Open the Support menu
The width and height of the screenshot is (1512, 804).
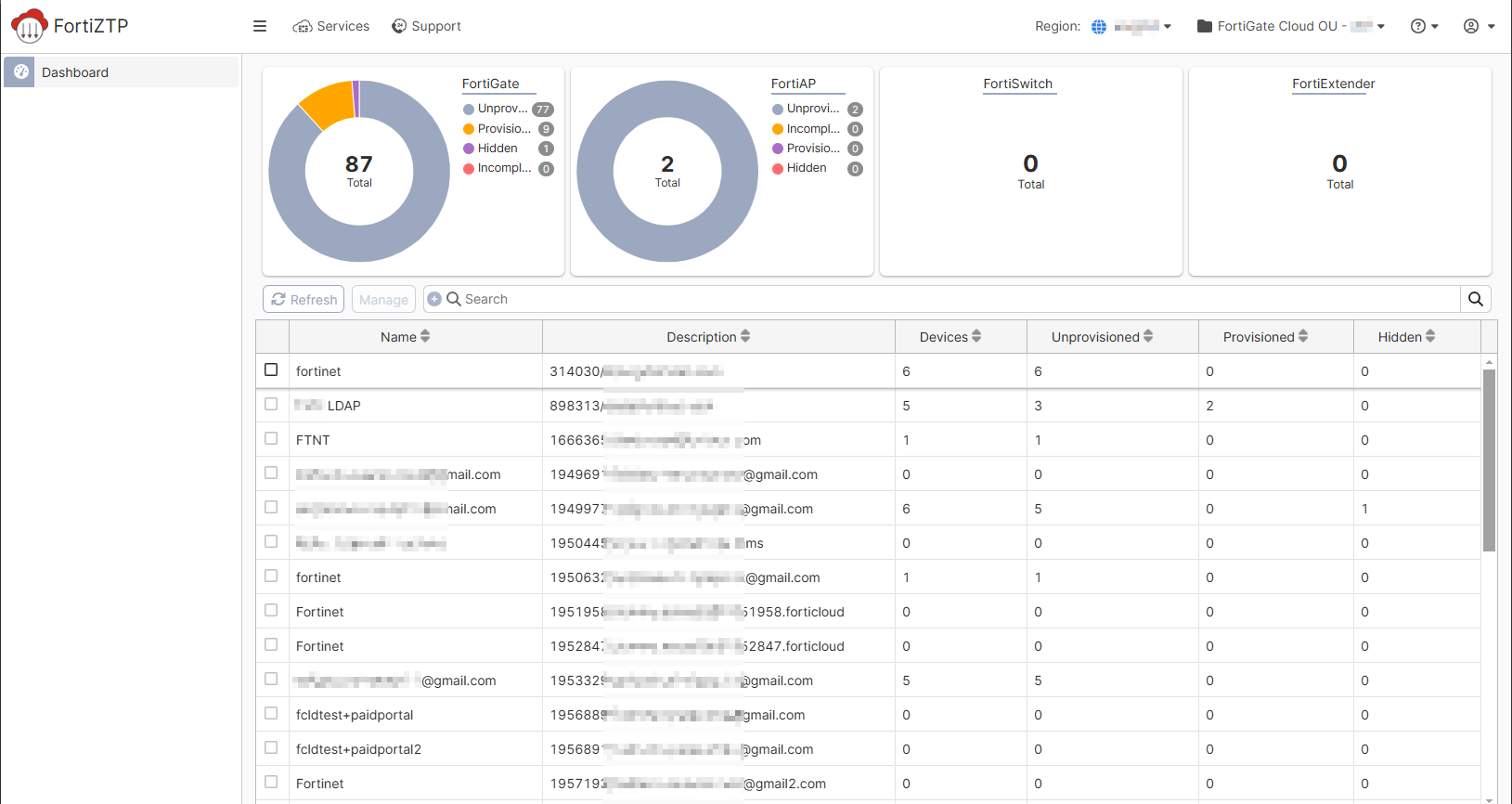(x=426, y=26)
